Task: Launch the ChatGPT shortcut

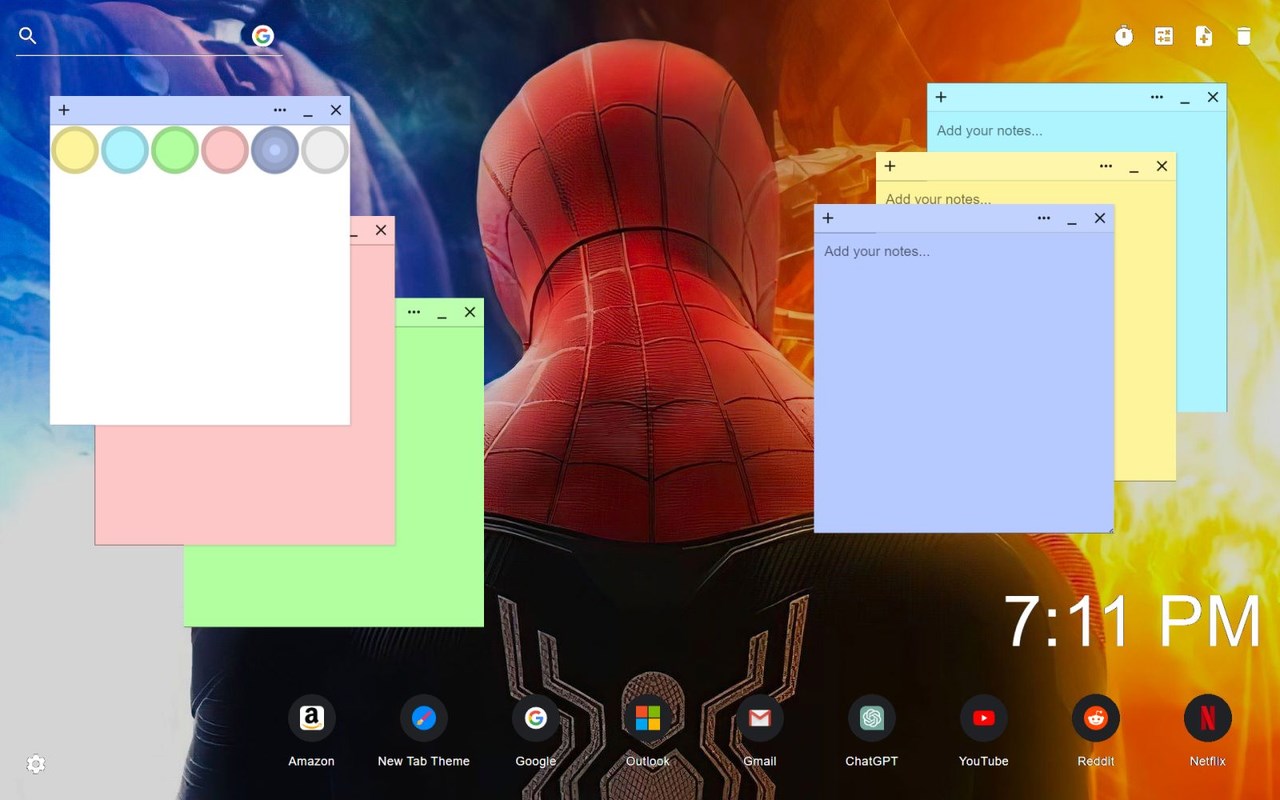Action: coord(872,718)
